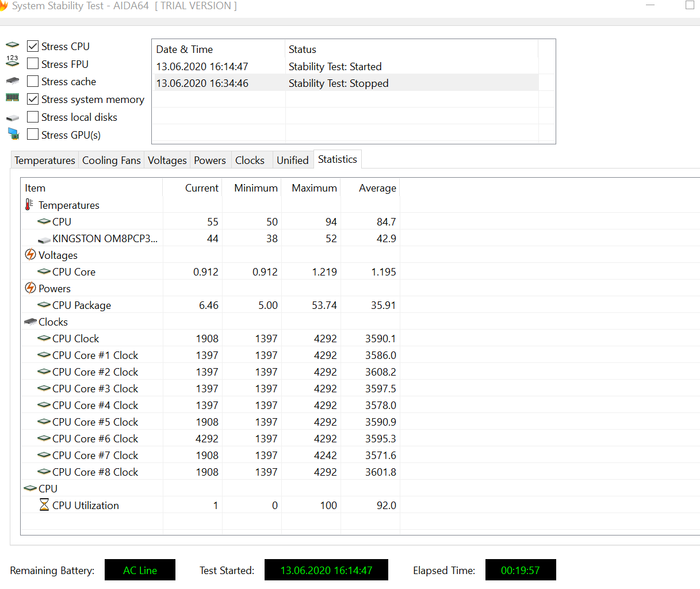Select the Temperatures group row

(x=210, y=205)
